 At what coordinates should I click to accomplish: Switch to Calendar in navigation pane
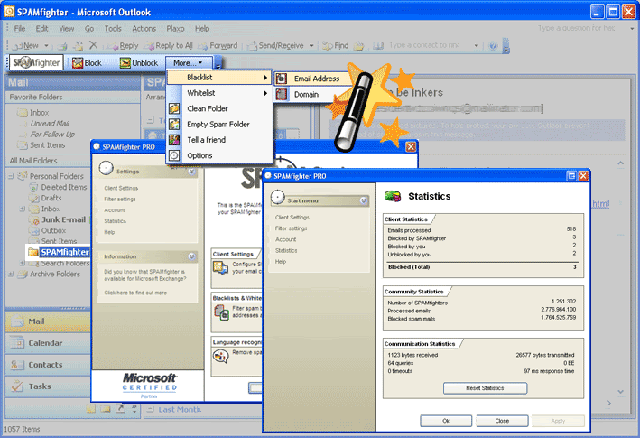coord(45,343)
